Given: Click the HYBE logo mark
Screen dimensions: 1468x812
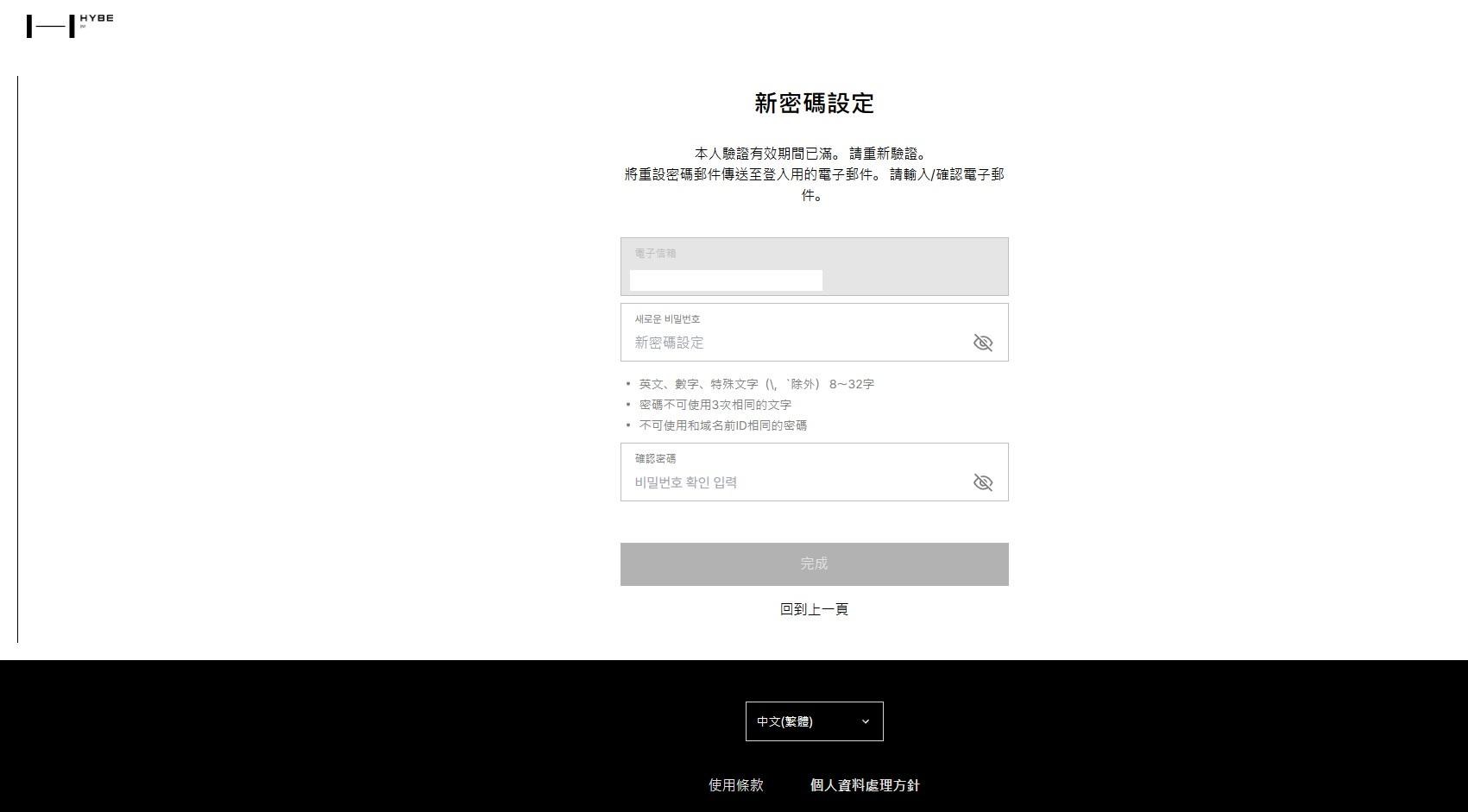Looking at the screenshot, I should pyautogui.click(x=51, y=27).
